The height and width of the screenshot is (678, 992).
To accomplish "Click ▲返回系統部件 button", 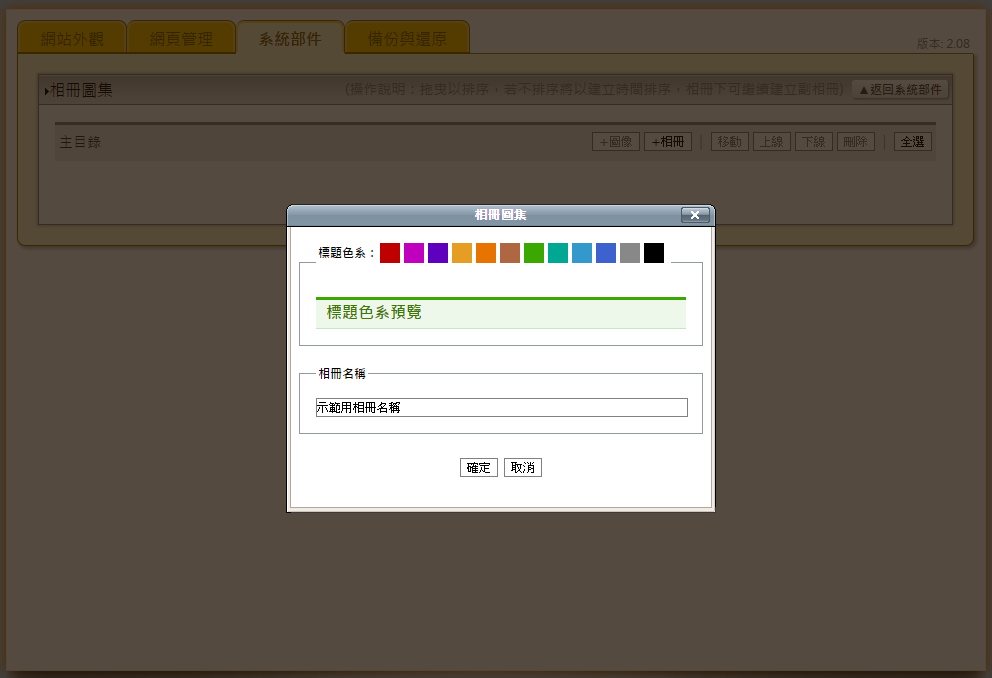I will click(x=900, y=90).
